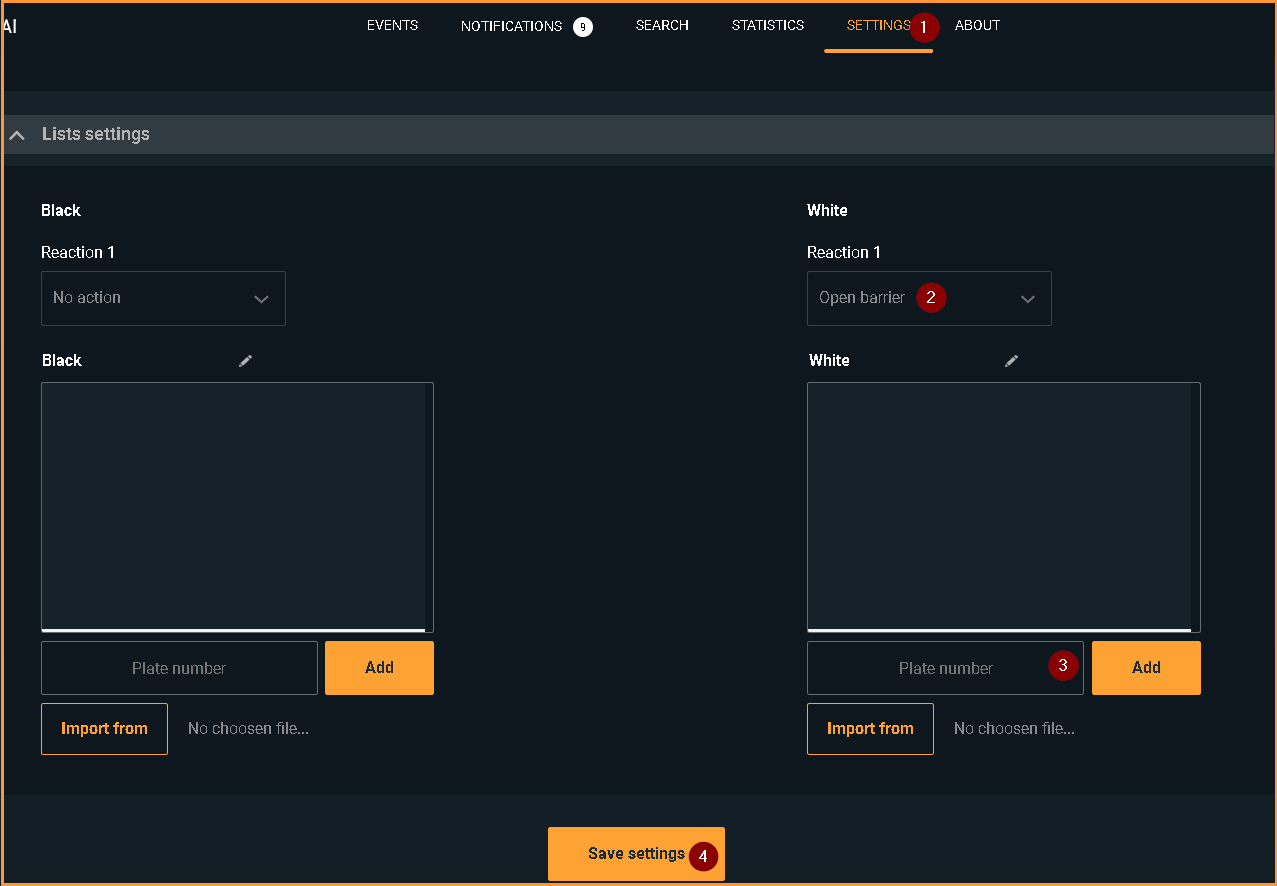Click the White list 'No choosen file...' text
The image size is (1277, 886).
1014,729
